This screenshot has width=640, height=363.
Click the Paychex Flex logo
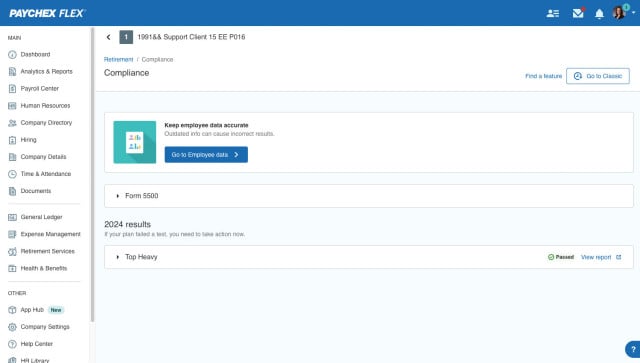[47, 13]
